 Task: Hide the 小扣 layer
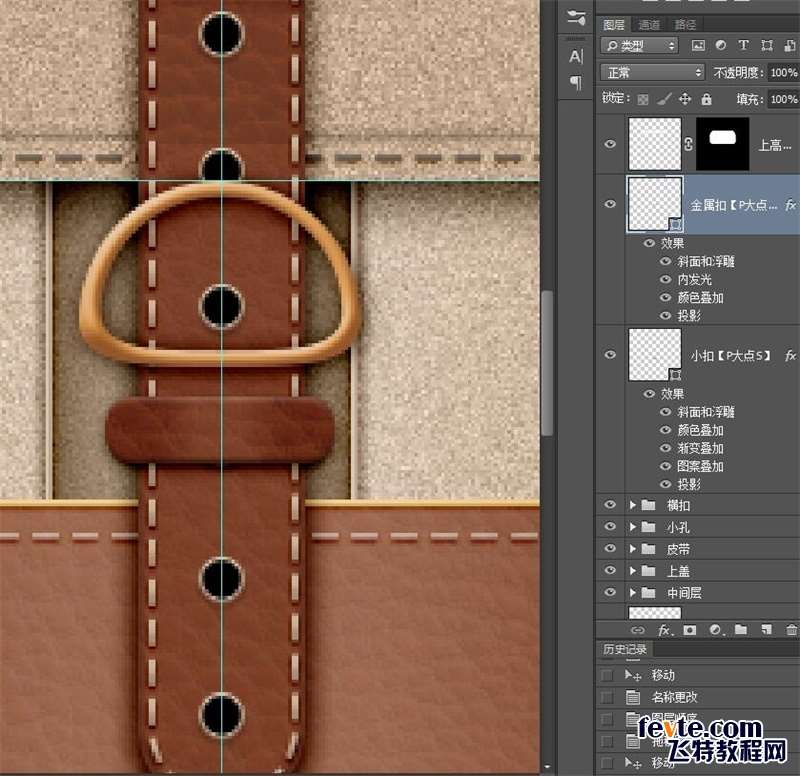pyautogui.click(x=610, y=355)
